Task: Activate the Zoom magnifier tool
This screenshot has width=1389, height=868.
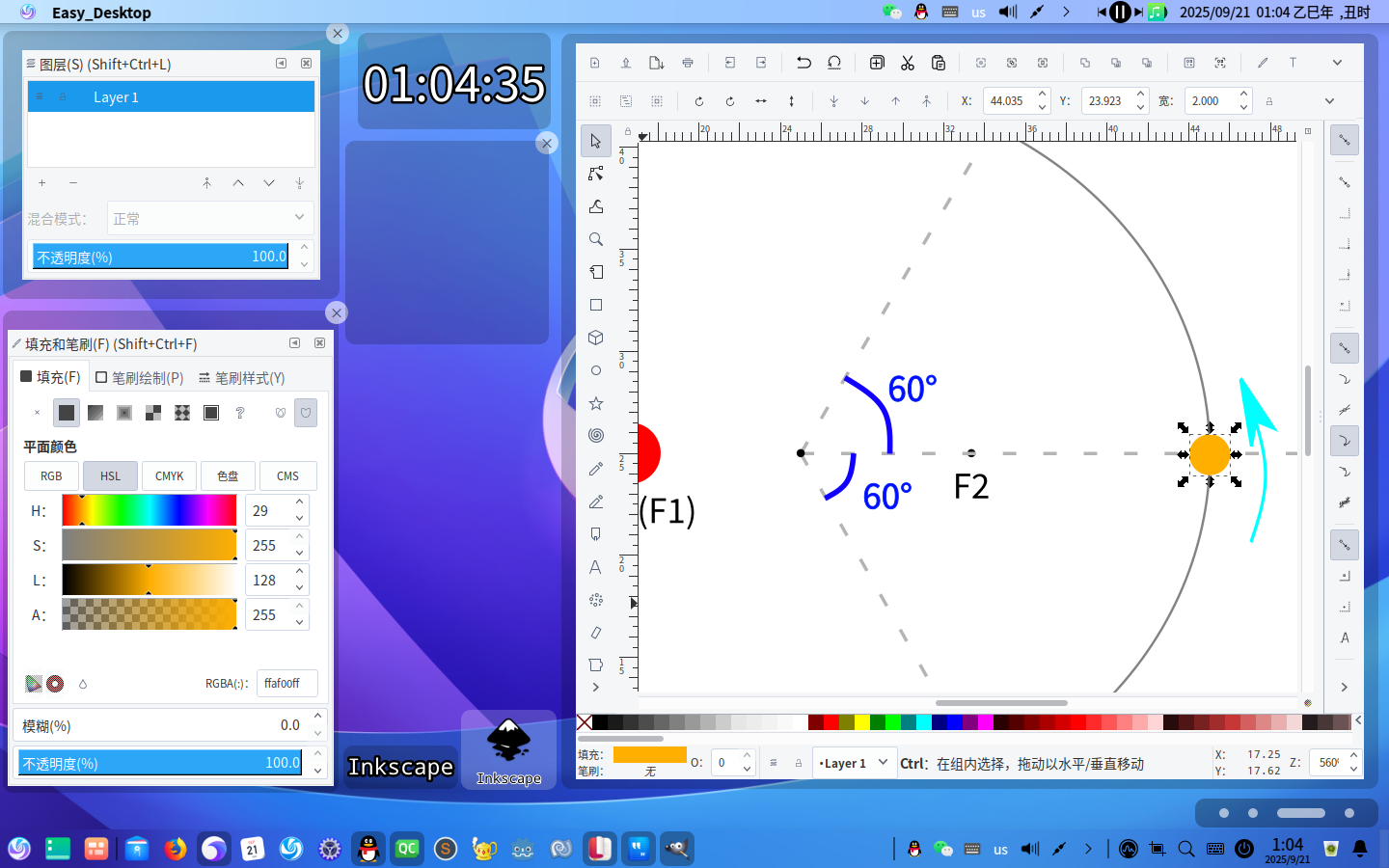Action: click(x=596, y=239)
